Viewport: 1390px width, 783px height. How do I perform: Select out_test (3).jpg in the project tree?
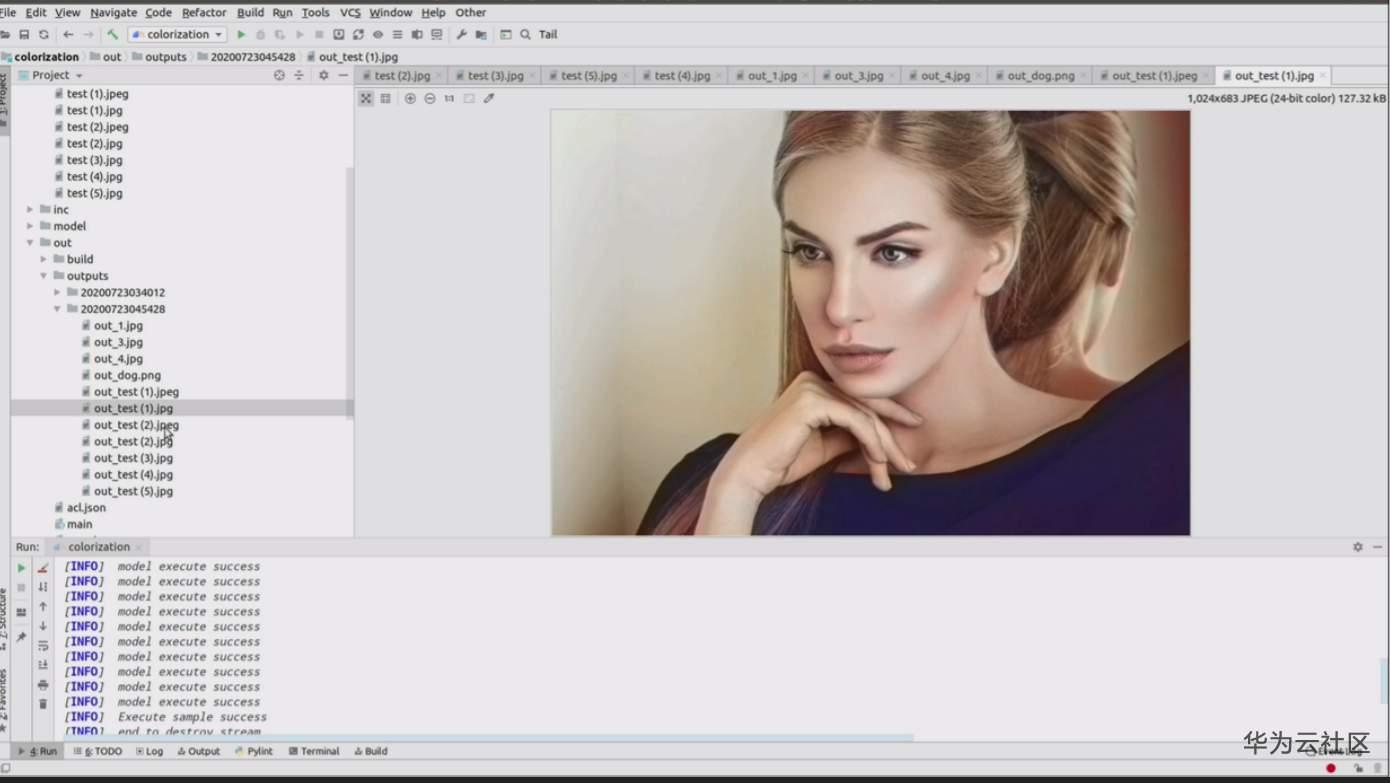(x=131, y=457)
